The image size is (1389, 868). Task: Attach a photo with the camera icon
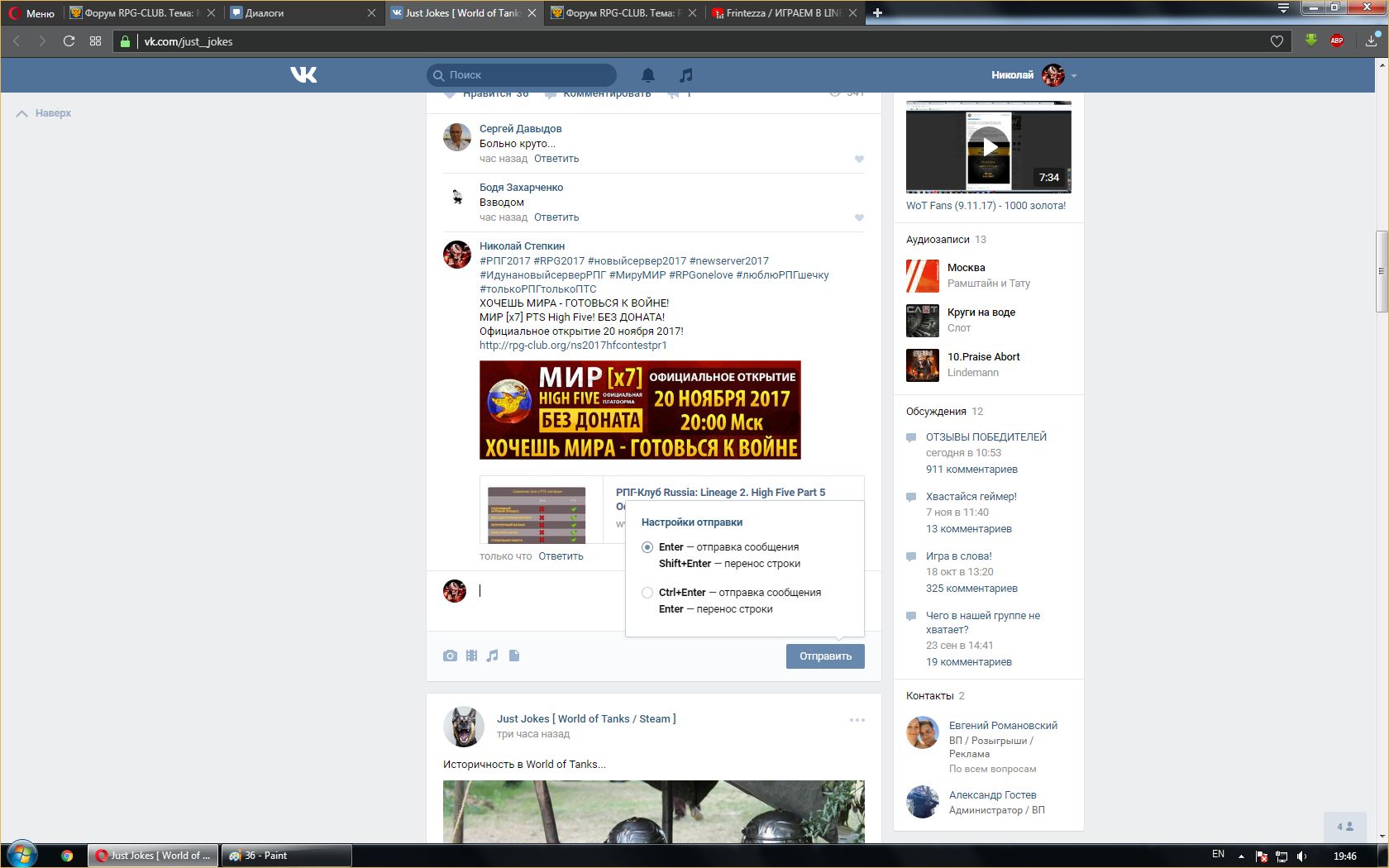click(450, 656)
